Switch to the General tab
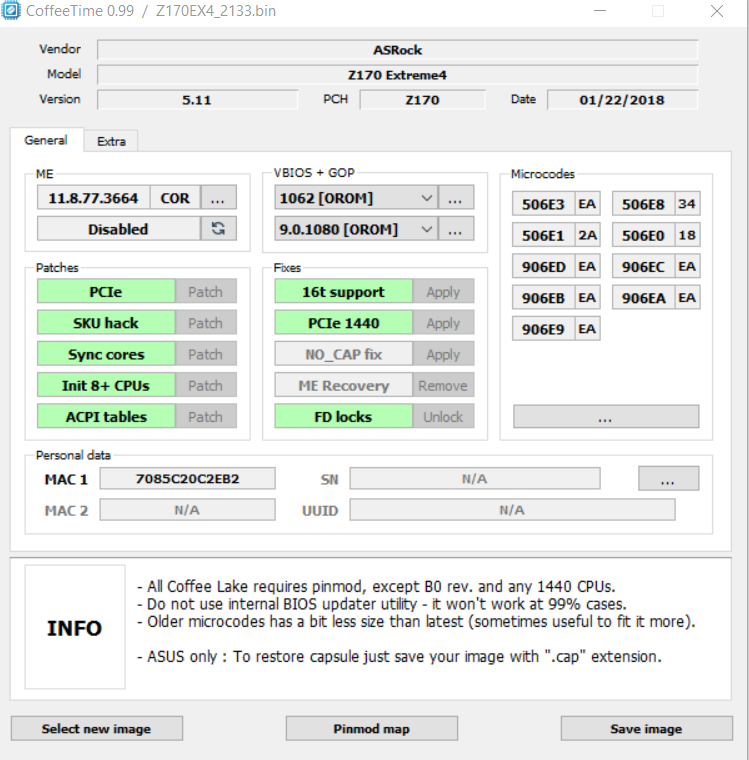Image resolution: width=749 pixels, height=760 pixels. click(x=46, y=140)
